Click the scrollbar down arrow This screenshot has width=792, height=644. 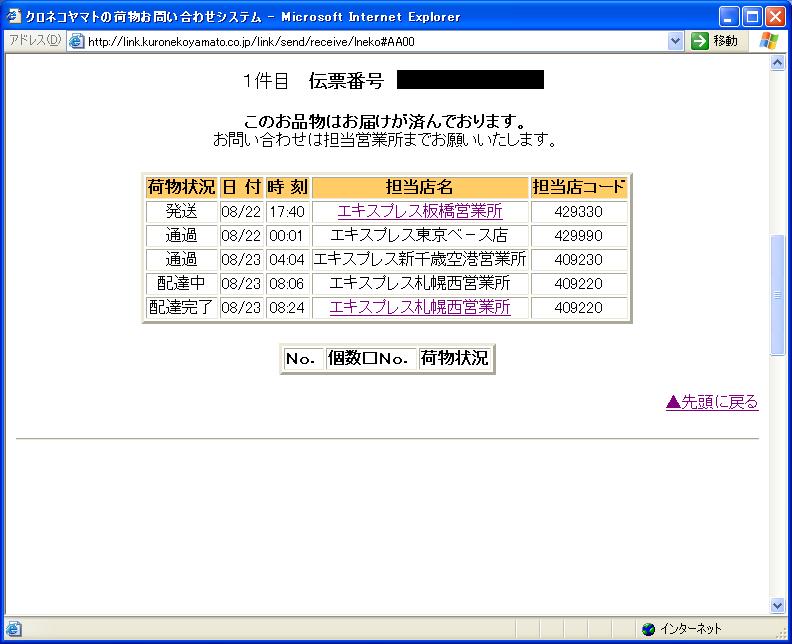[x=777, y=605]
